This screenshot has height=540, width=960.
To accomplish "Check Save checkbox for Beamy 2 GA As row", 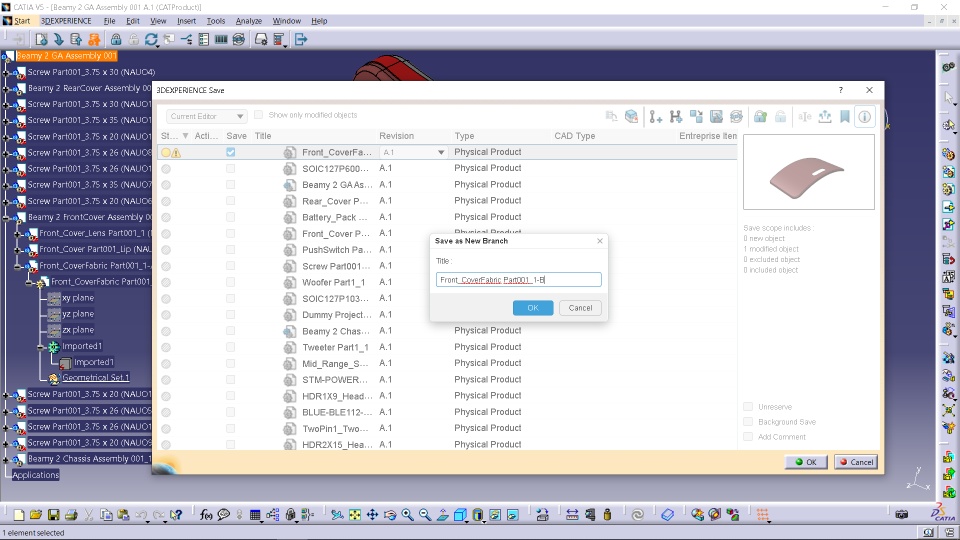I will click(x=230, y=185).
